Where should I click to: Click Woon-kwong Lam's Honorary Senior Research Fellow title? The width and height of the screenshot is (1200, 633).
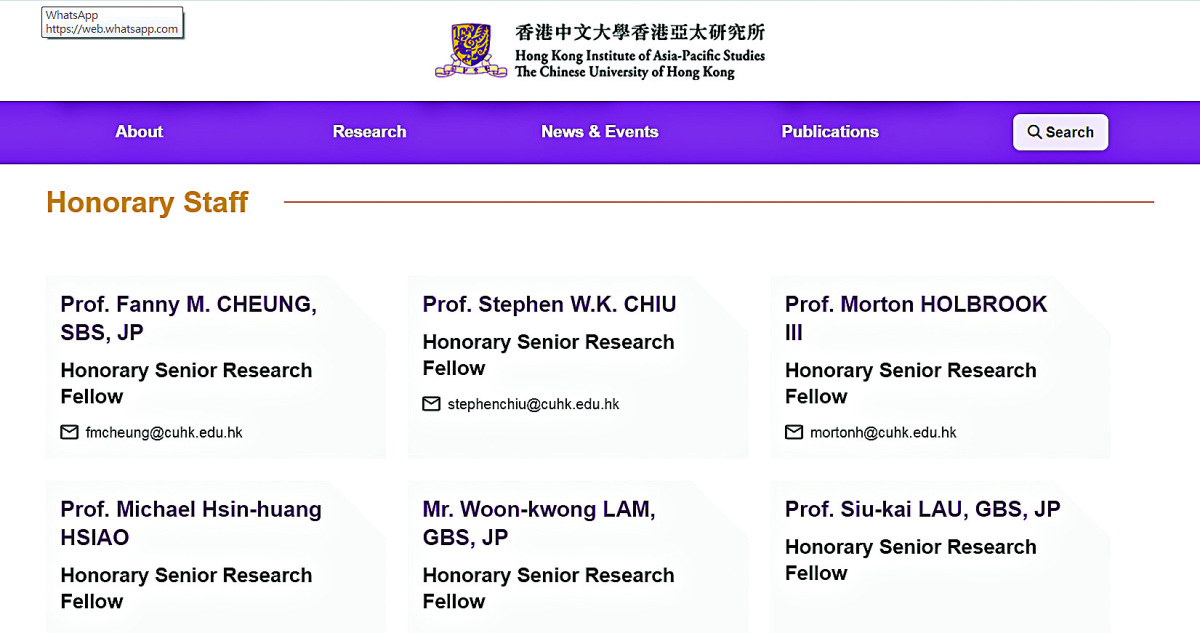[548, 588]
